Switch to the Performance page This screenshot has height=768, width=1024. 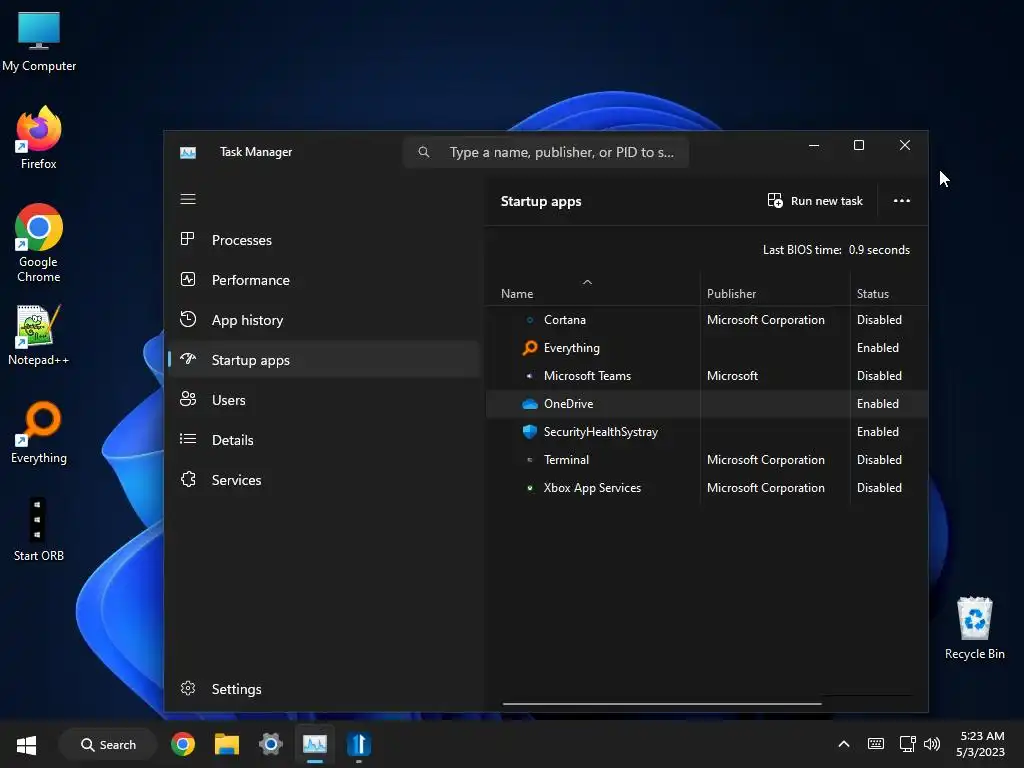tap(325, 280)
